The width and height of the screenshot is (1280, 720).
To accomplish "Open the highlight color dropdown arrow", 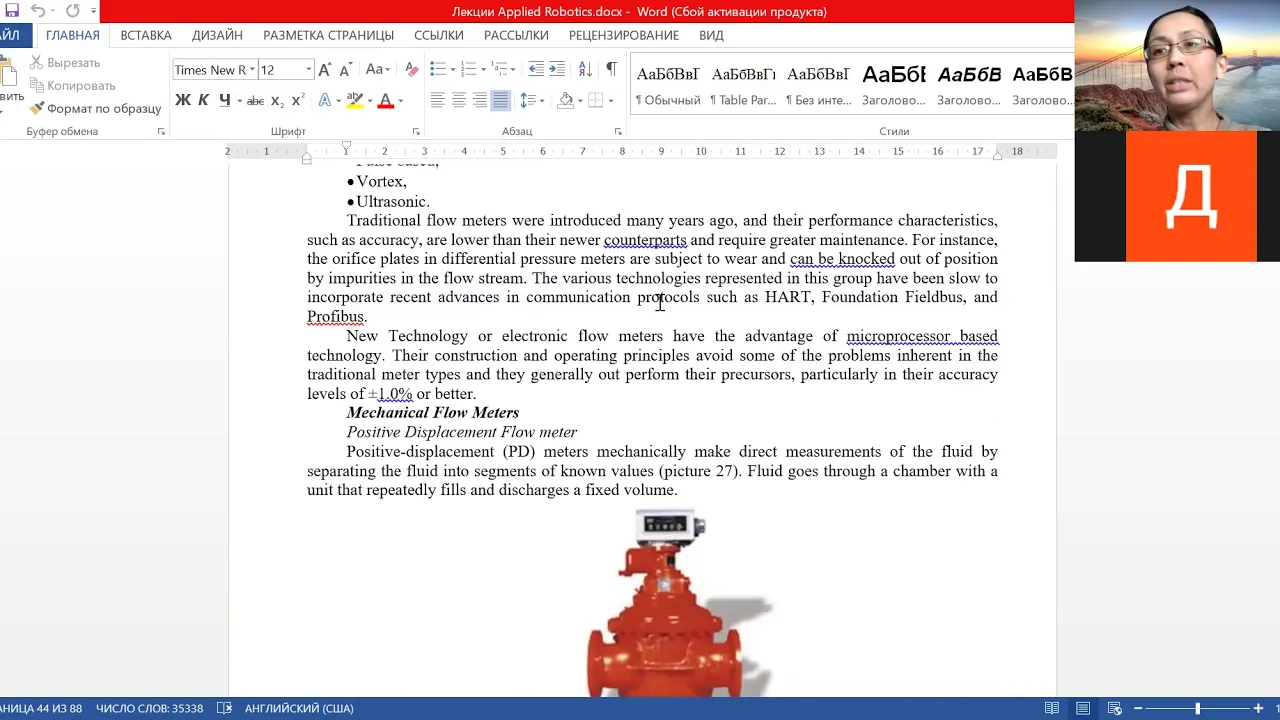I will click(x=369, y=100).
